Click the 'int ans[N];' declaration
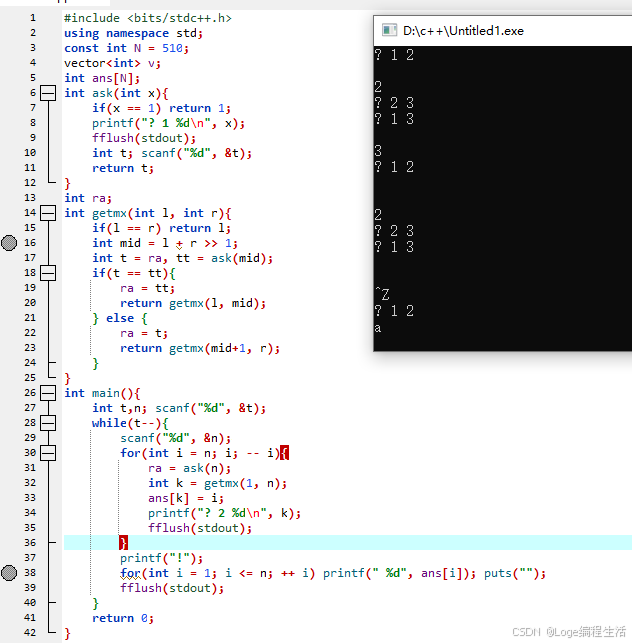632x643 pixels. click(x=102, y=78)
